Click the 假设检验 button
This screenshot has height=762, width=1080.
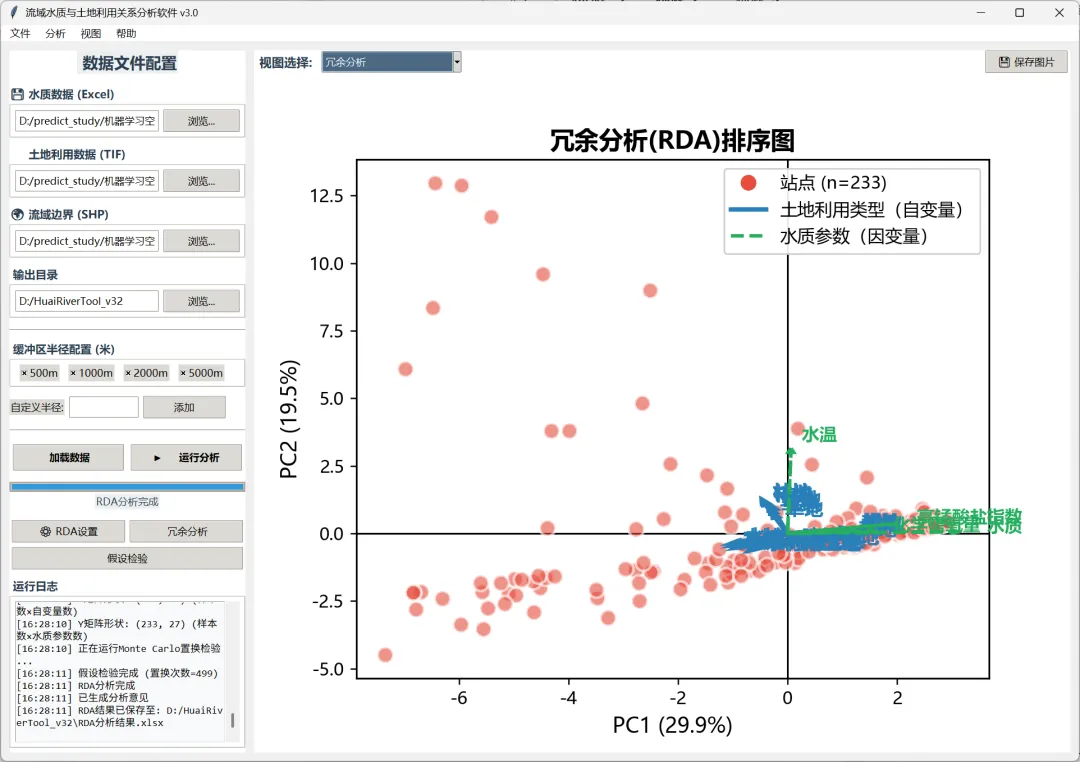pos(127,558)
